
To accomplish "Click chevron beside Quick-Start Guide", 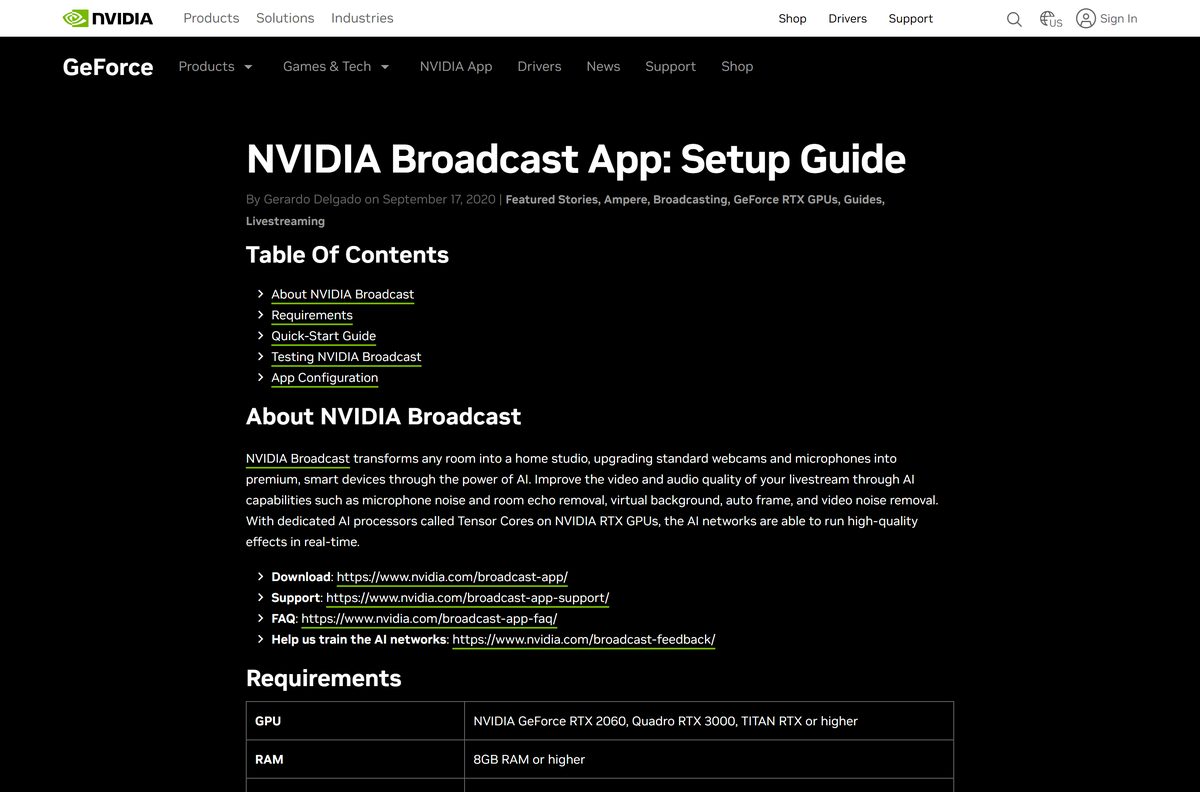I will click(260, 336).
